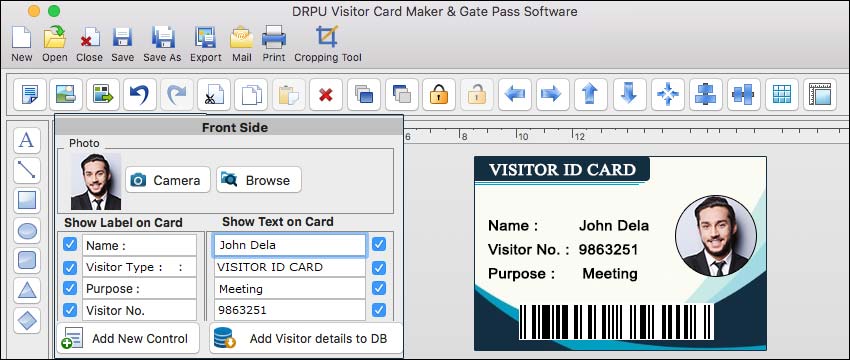Click the Camera button

(168, 179)
